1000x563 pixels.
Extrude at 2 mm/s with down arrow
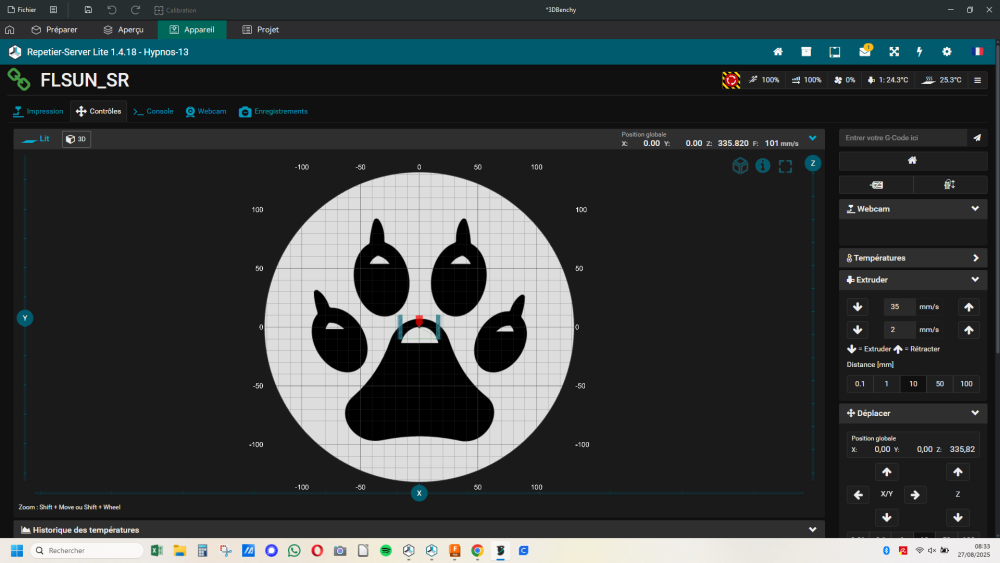858,330
